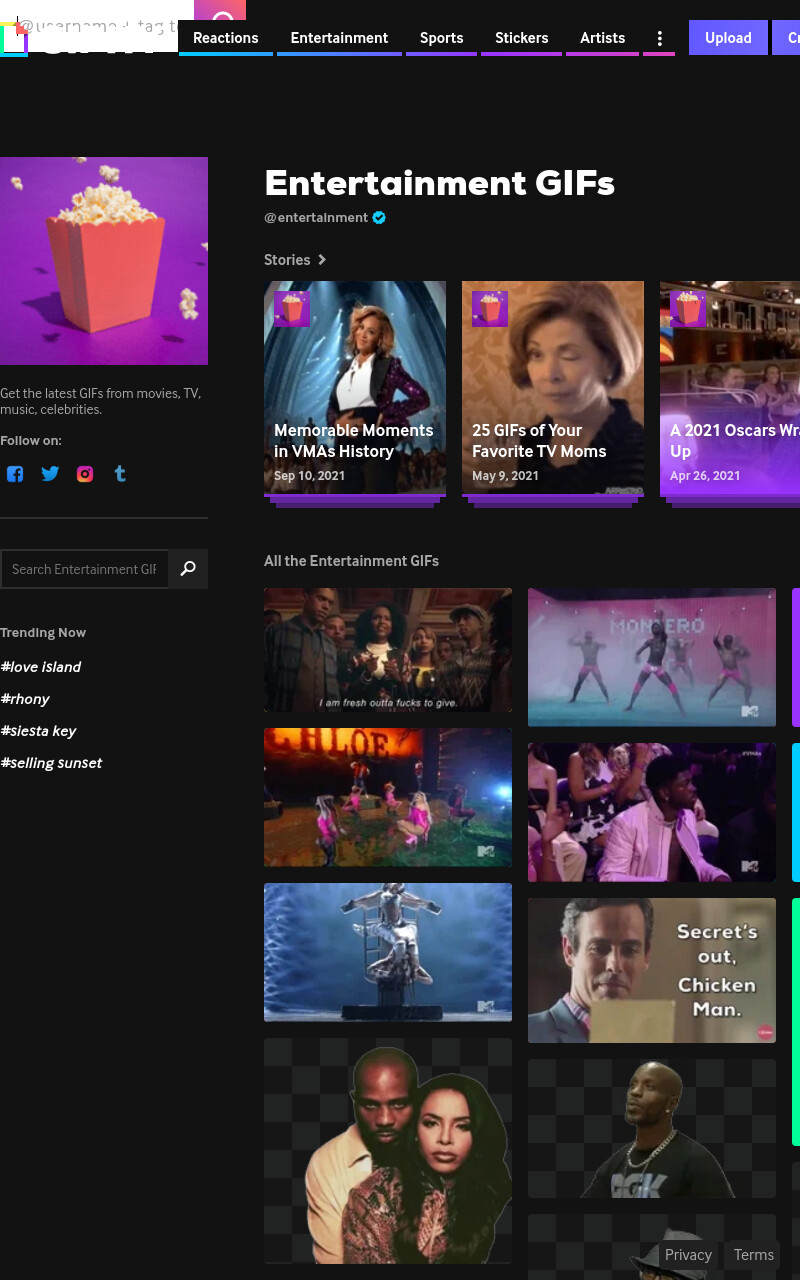Click the Entertainment GIFs page title
Viewport: 800px width, 1280px height.
[439, 183]
